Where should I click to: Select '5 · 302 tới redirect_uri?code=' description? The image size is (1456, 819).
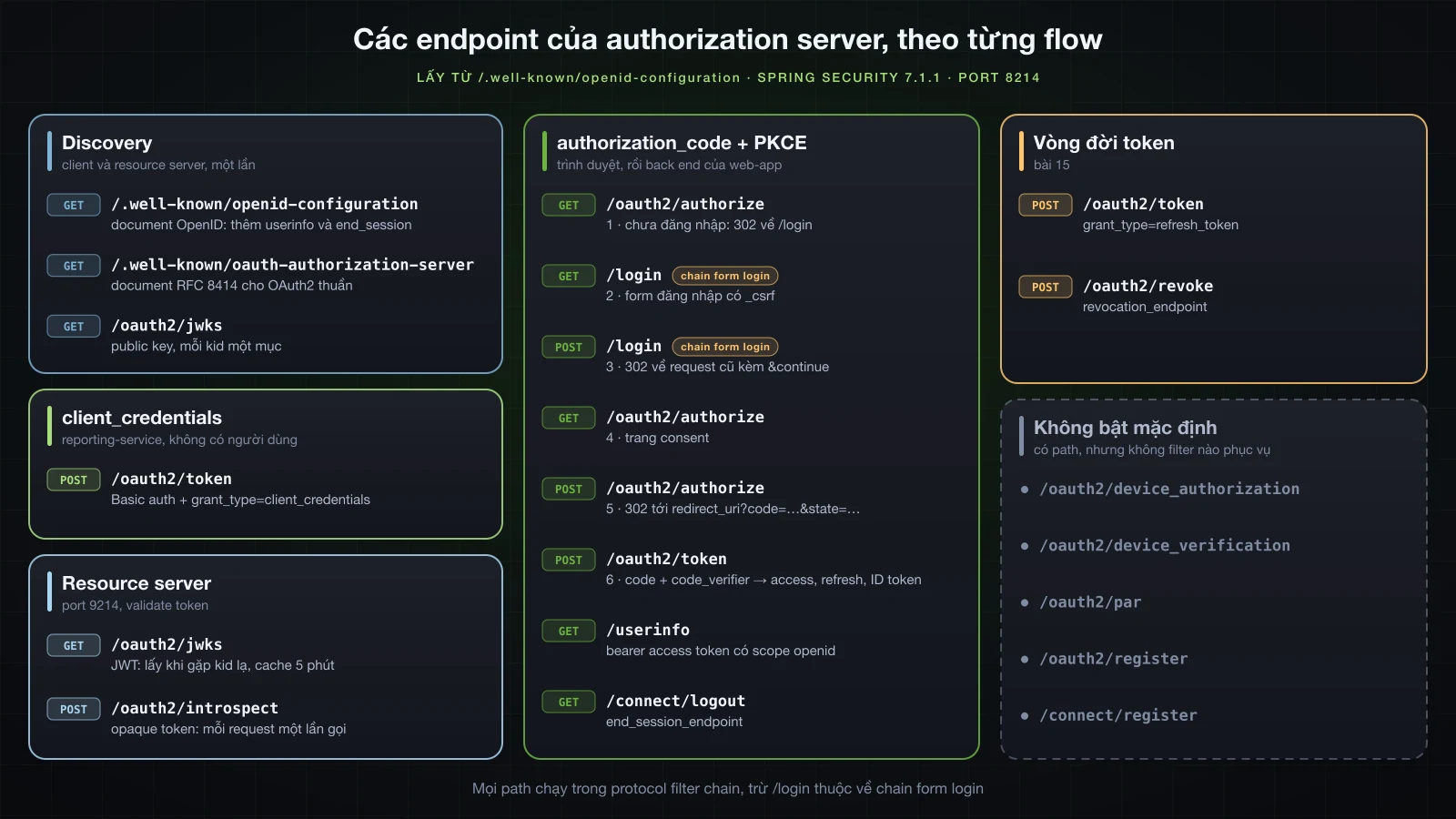point(733,509)
